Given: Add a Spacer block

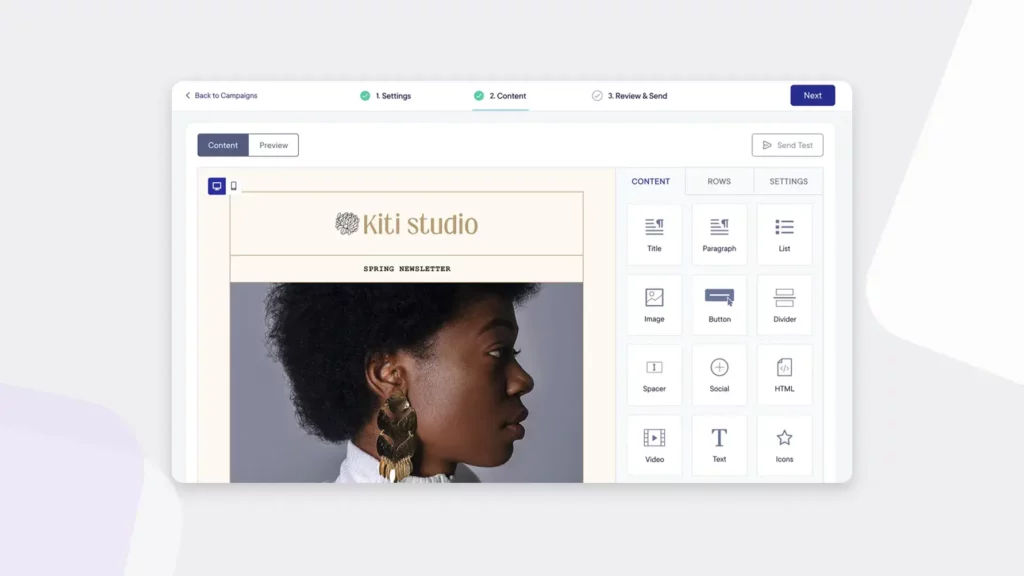Looking at the screenshot, I should click(654, 375).
